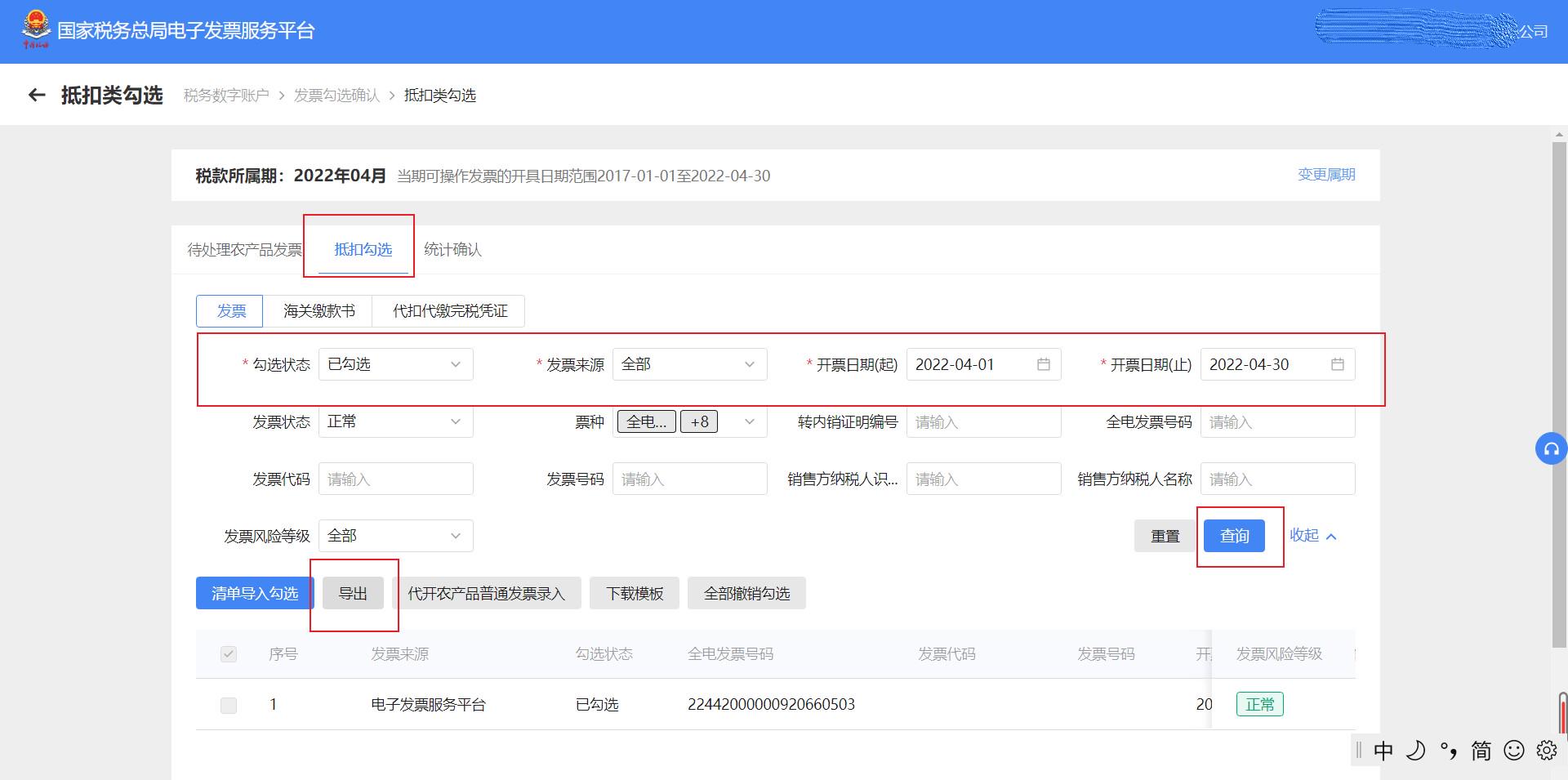Switch to the 统计确认 tab
The height and width of the screenshot is (780, 1568).
(452, 249)
